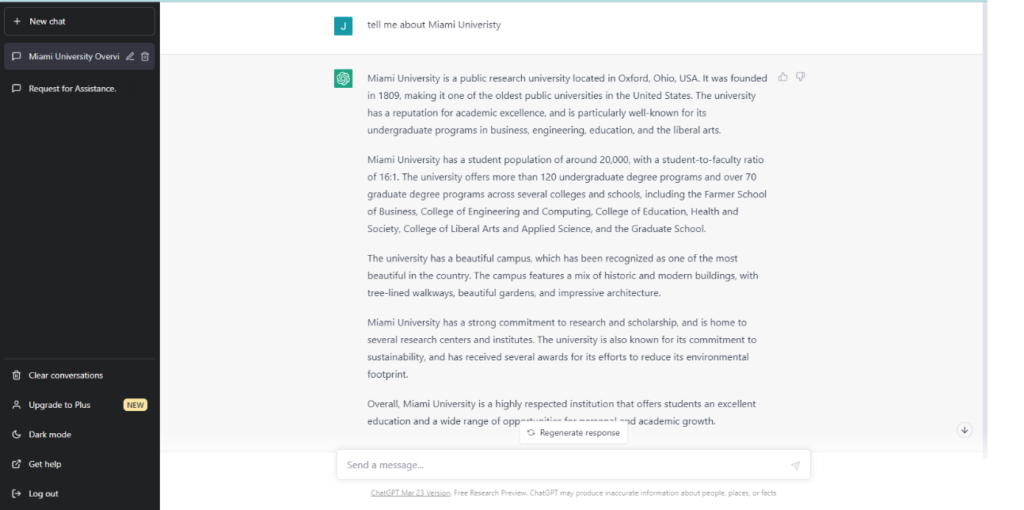Click the pencil icon to rename Miami chat

coord(130,57)
